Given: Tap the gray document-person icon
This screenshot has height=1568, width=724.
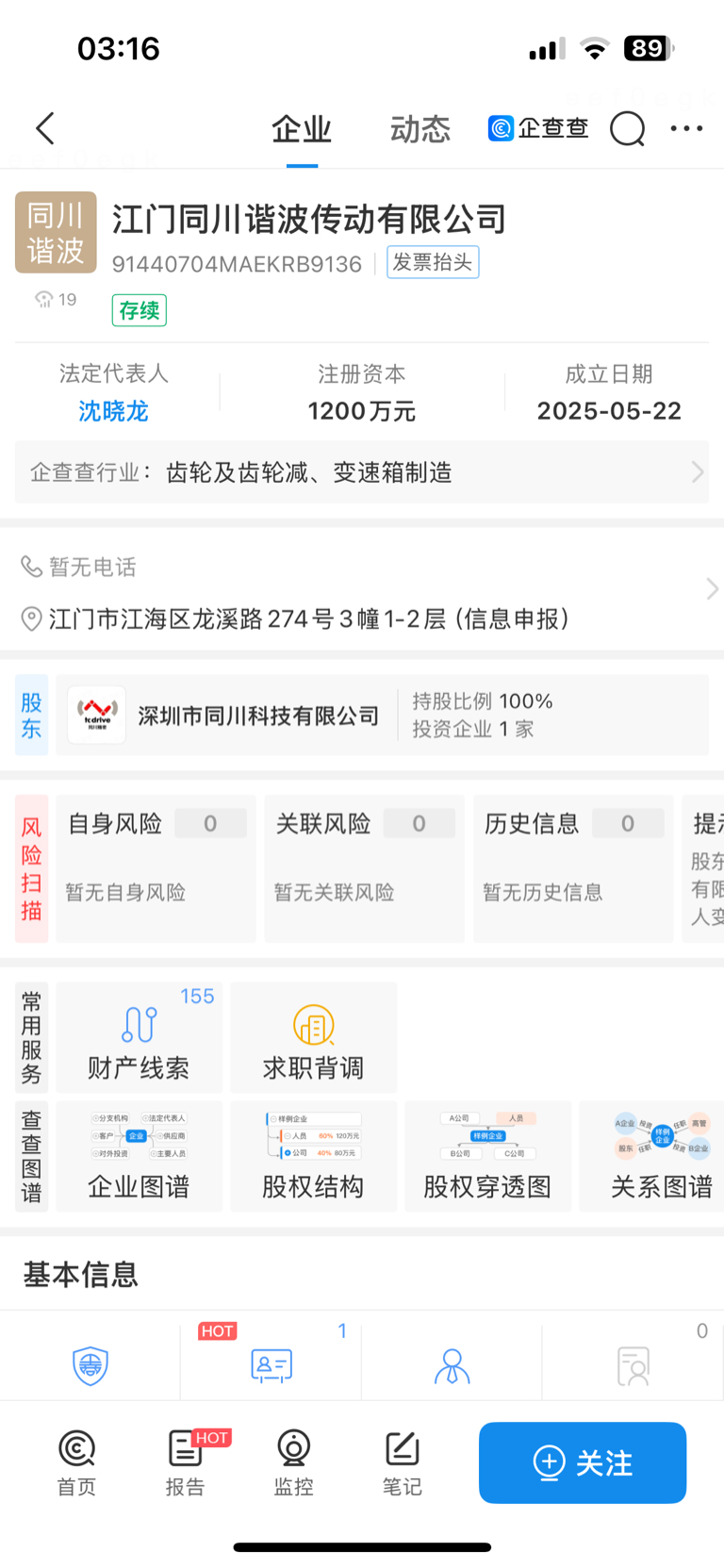Looking at the screenshot, I should point(633,1365).
